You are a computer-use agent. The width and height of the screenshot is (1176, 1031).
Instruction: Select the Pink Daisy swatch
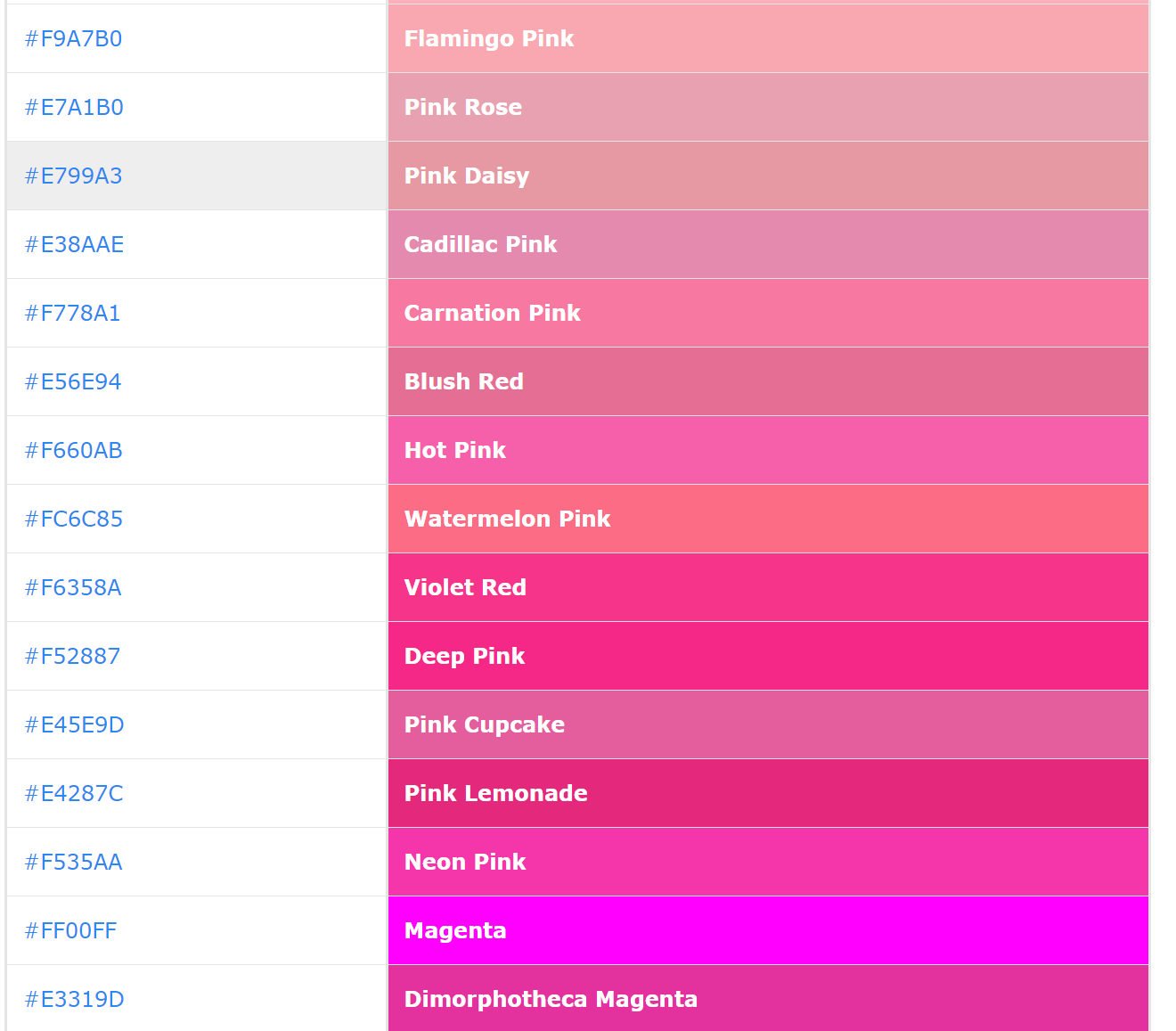tap(768, 176)
